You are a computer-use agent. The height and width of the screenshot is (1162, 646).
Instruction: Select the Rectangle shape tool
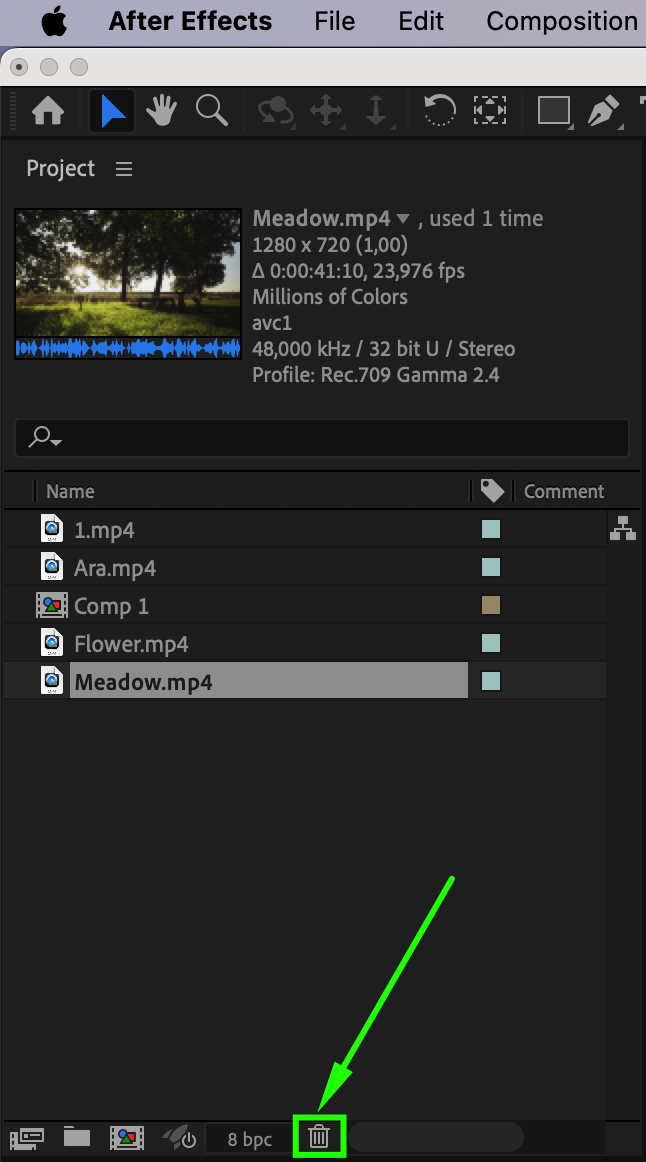pos(554,111)
